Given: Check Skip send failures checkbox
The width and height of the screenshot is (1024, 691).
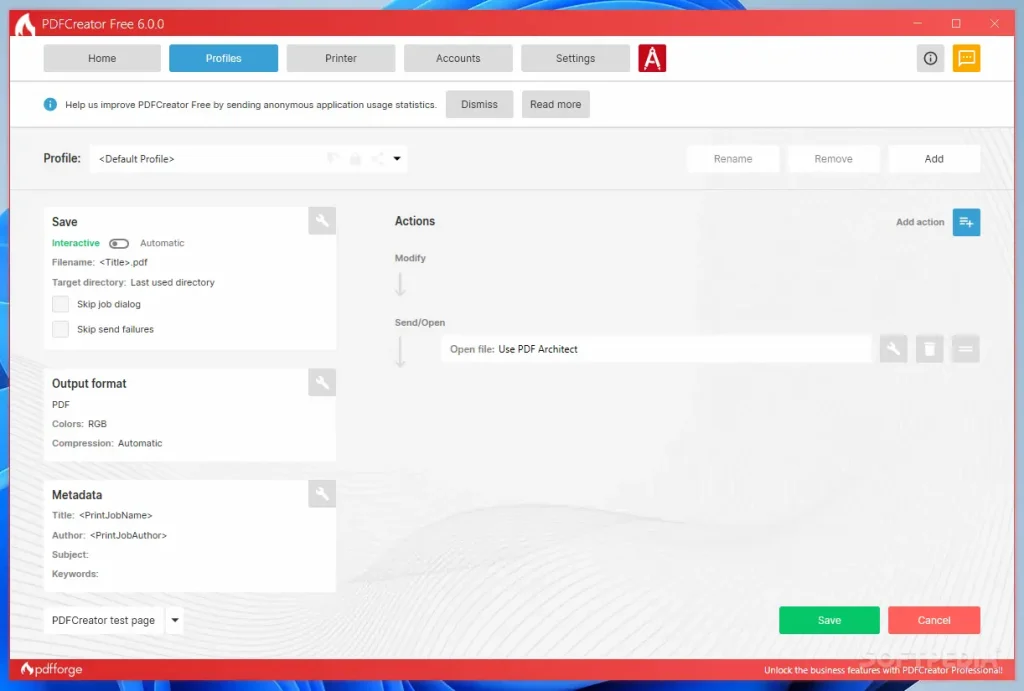Looking at the screenshot, I should [x=60, y=329].
